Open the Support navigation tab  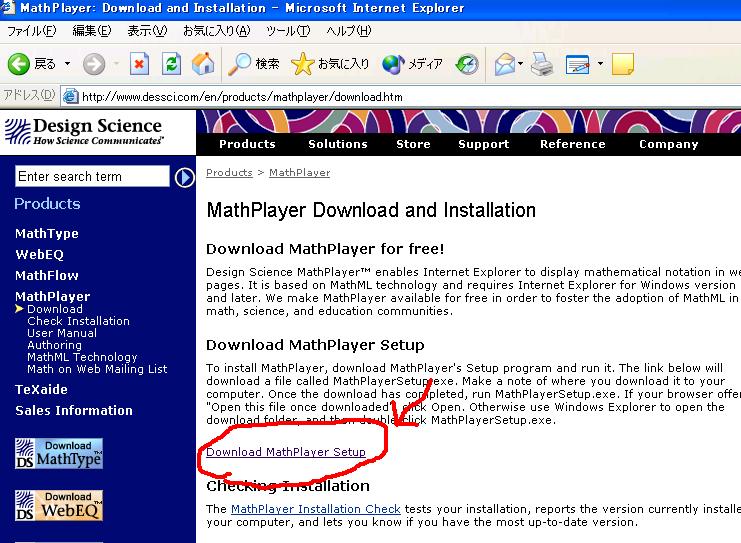[x=483, y=144]
